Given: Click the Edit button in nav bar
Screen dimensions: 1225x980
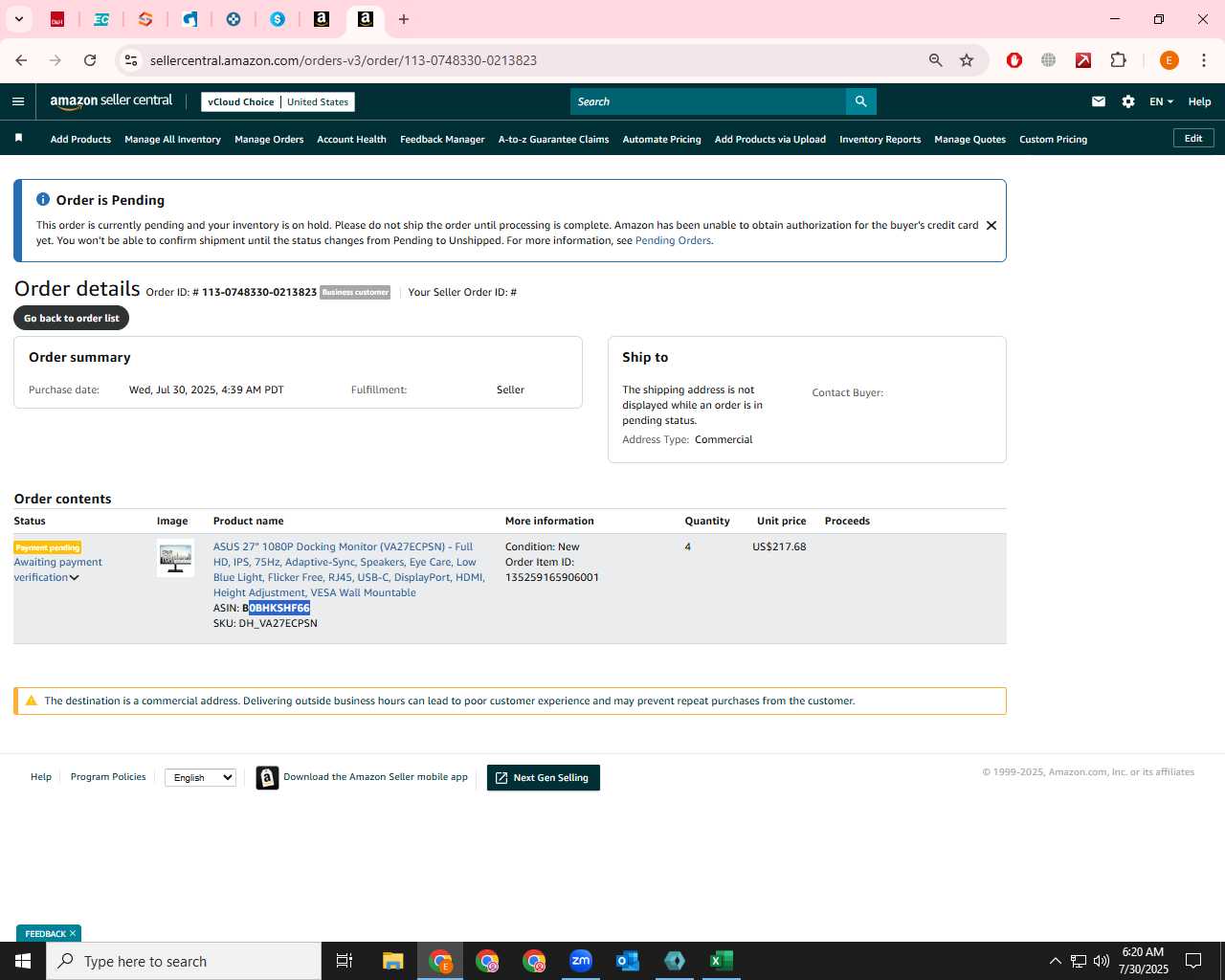Looking at the screenshot, I should pyautogui.click(x=1193, y=139).
